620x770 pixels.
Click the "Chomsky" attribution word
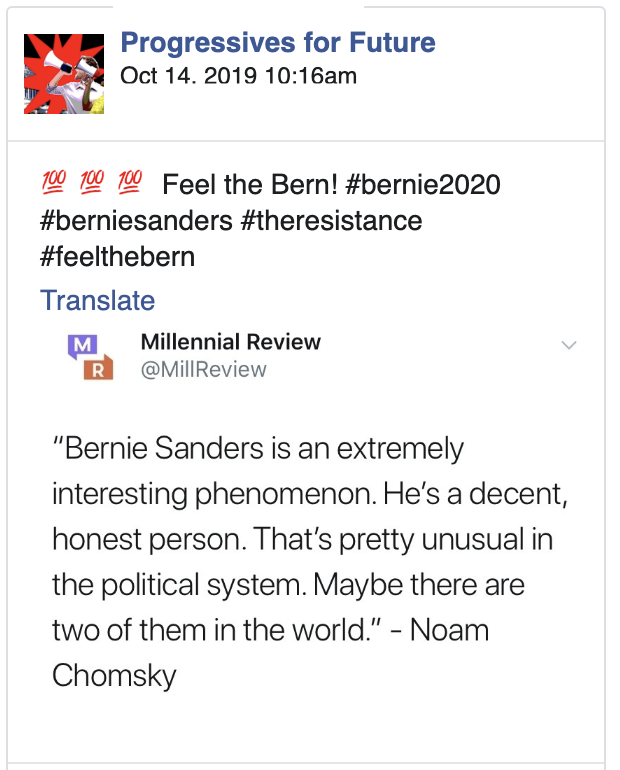114,675
